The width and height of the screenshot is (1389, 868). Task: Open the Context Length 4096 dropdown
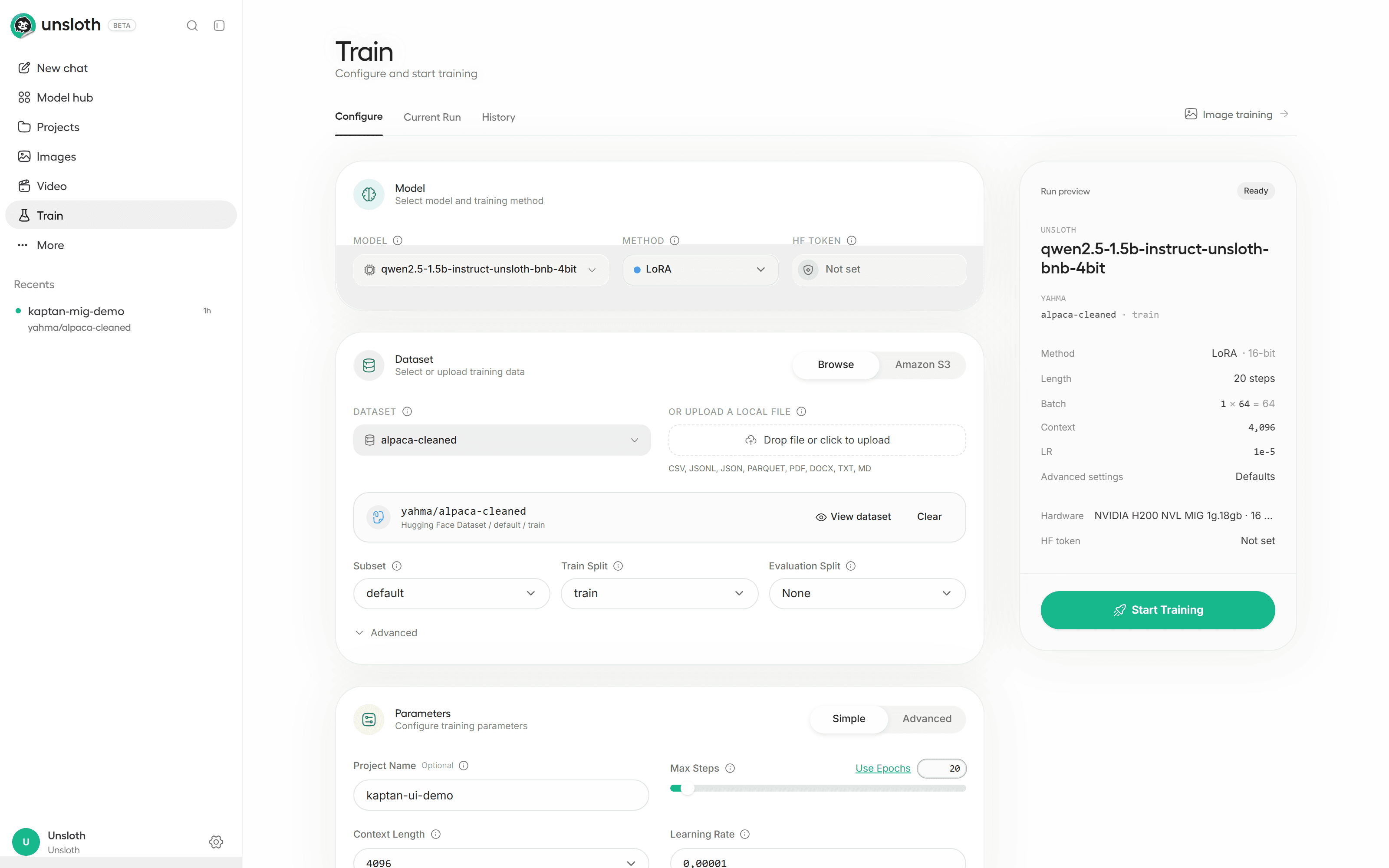coord(500,858)
